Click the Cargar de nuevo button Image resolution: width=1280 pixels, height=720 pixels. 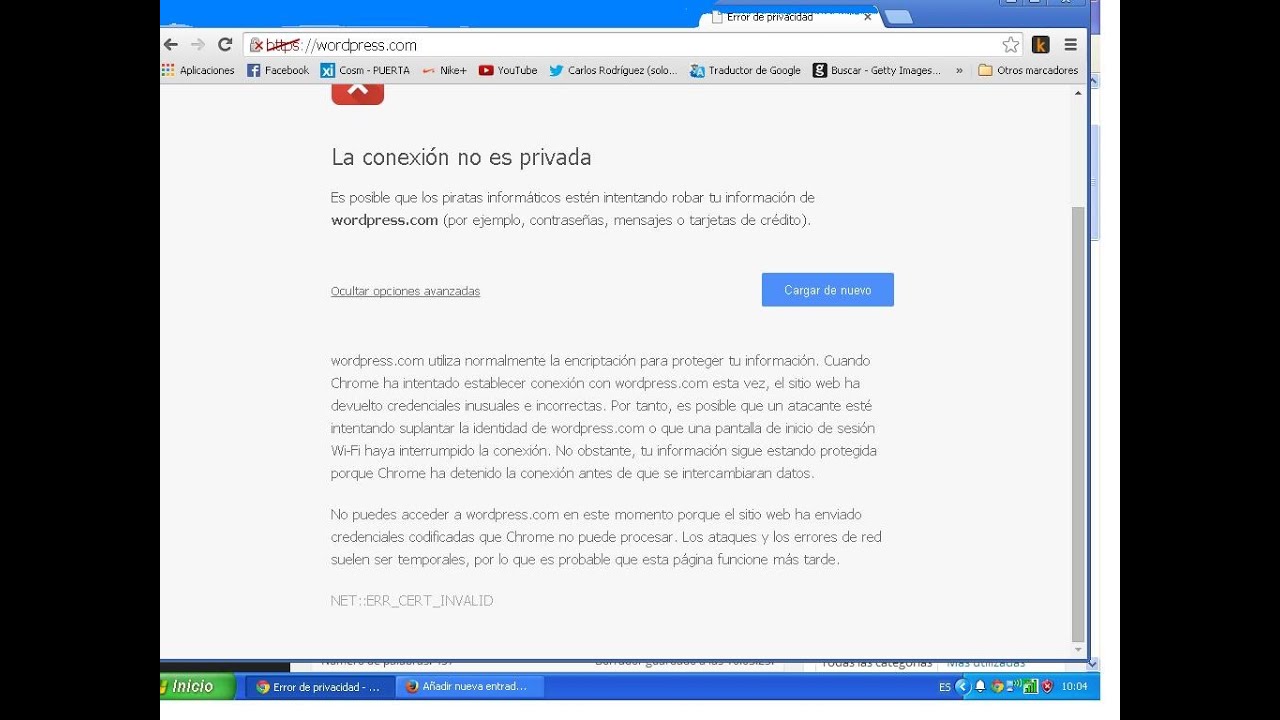(x=828, y=290)
